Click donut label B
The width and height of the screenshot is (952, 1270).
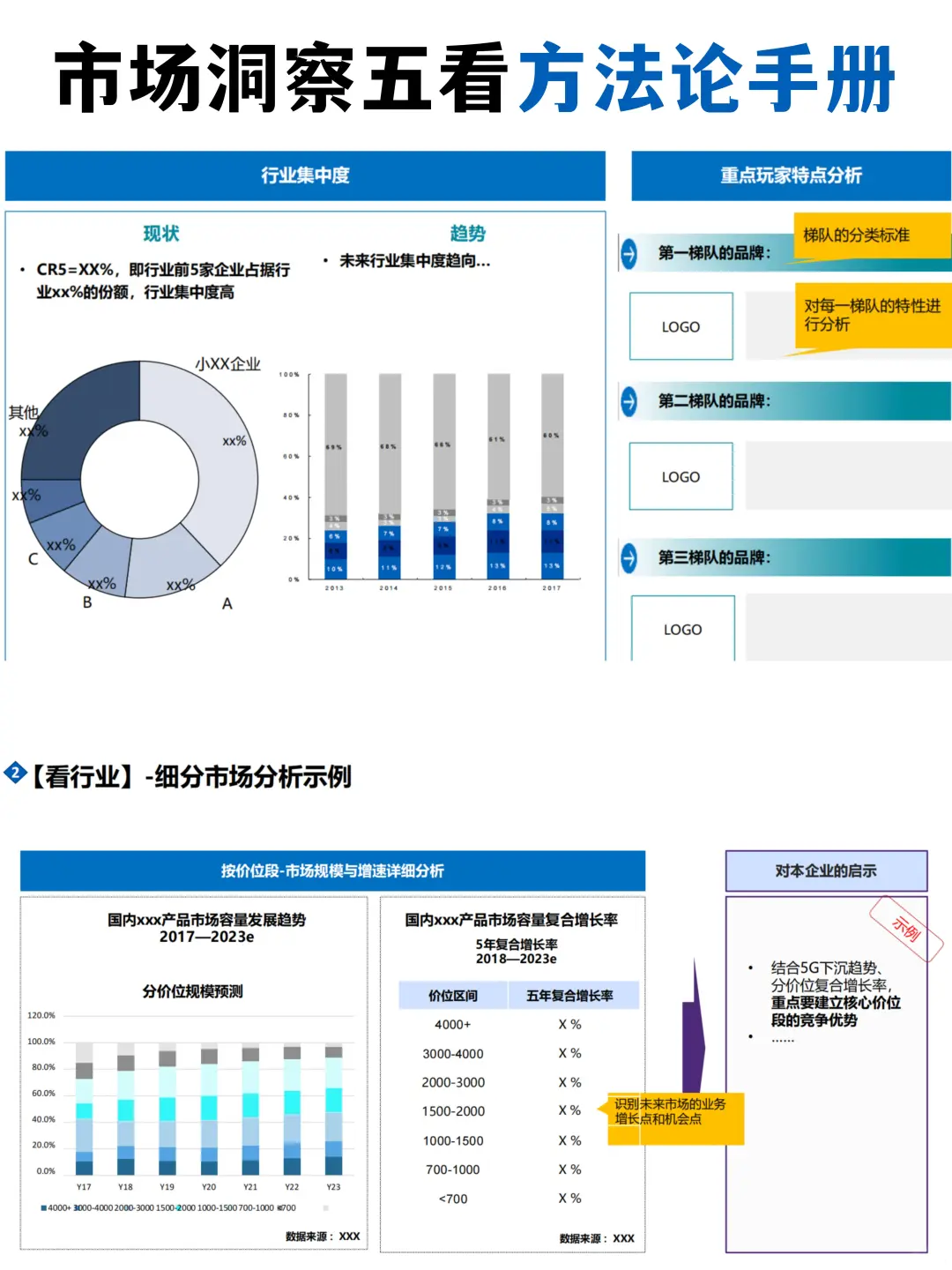click(87, 602)
